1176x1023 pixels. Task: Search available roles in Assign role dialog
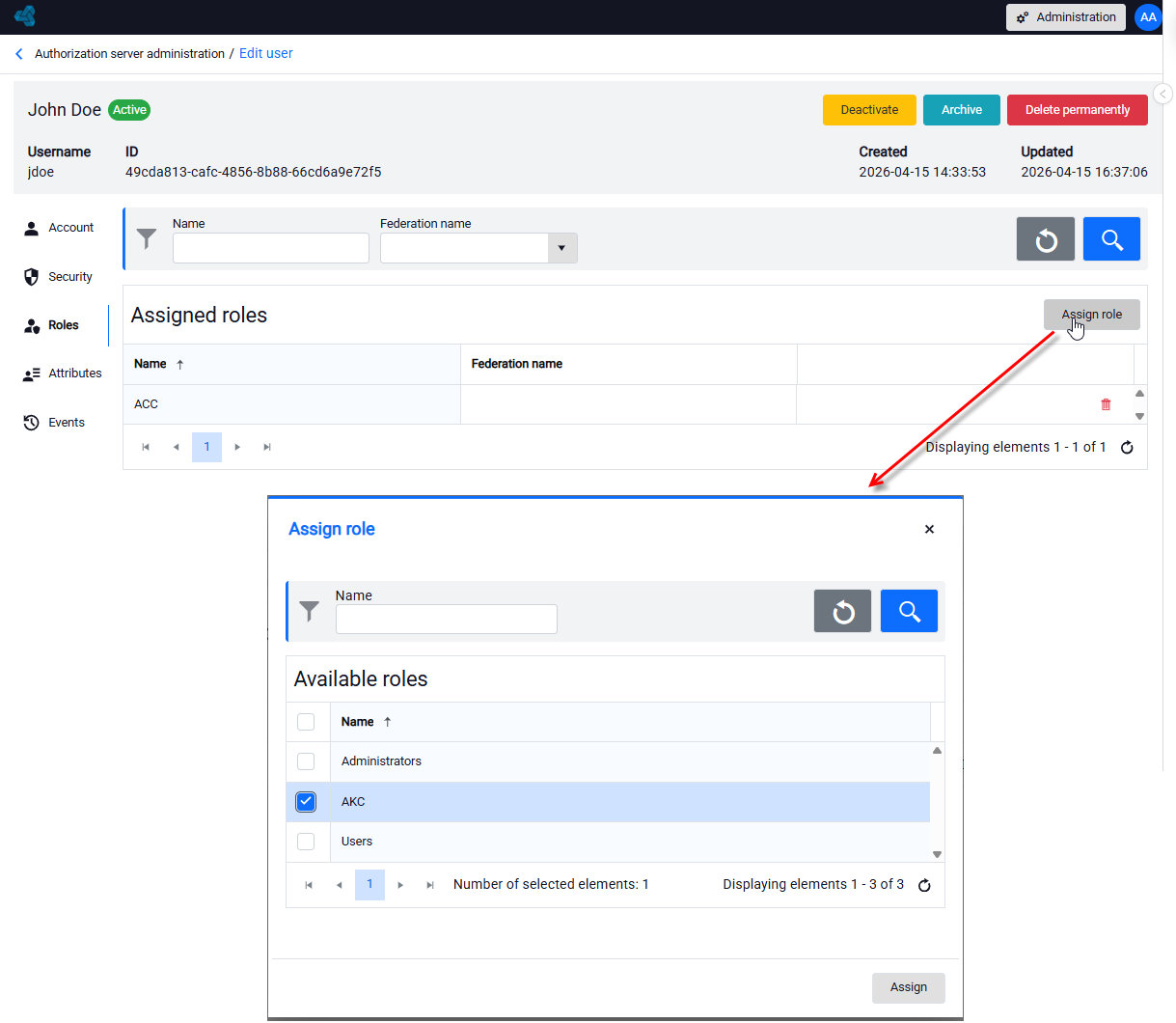pos(909,611)
